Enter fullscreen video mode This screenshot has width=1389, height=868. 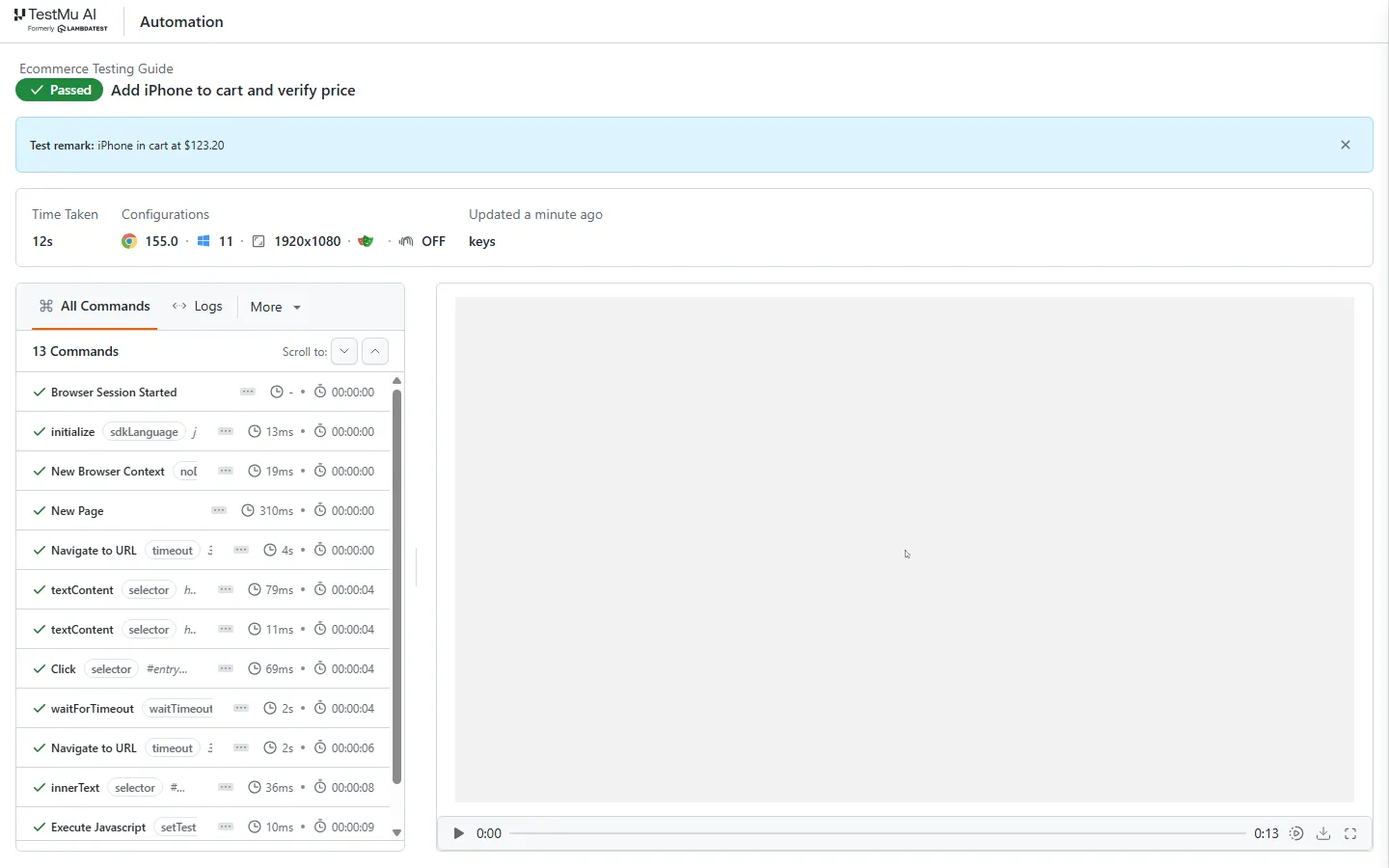[1350, 833]
